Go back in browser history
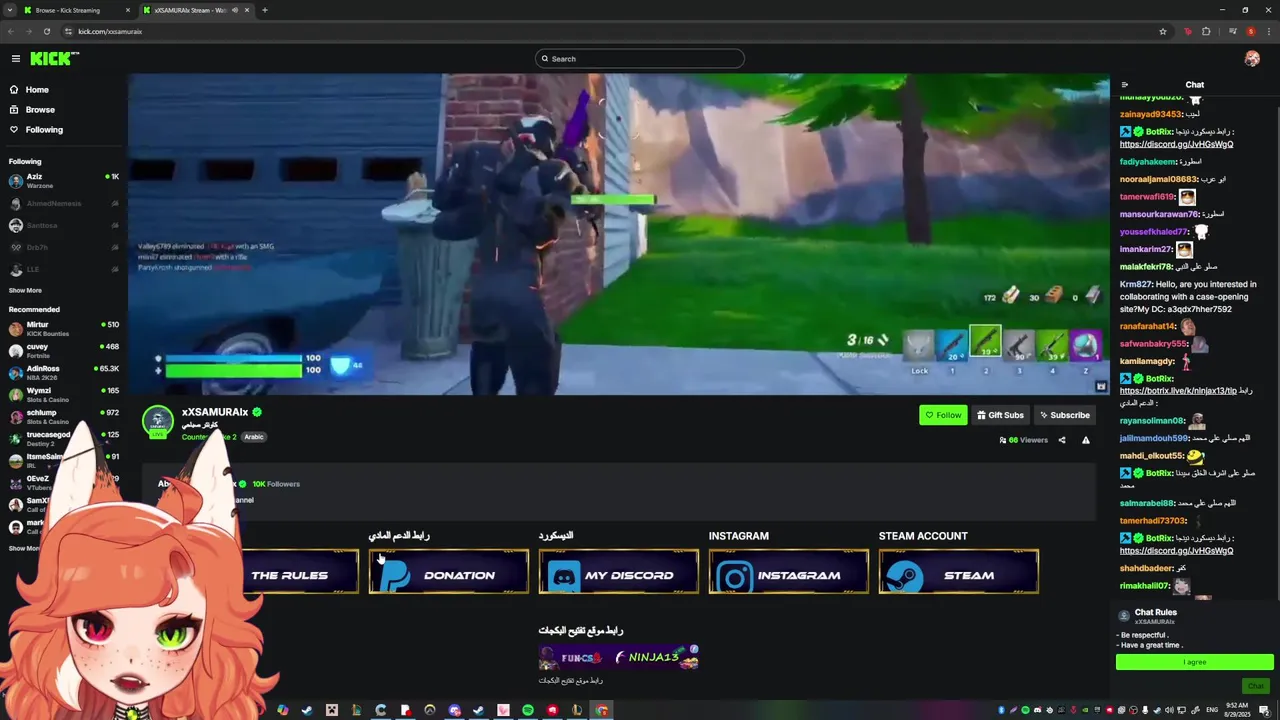1280x720 pixels. coord(11,31)
